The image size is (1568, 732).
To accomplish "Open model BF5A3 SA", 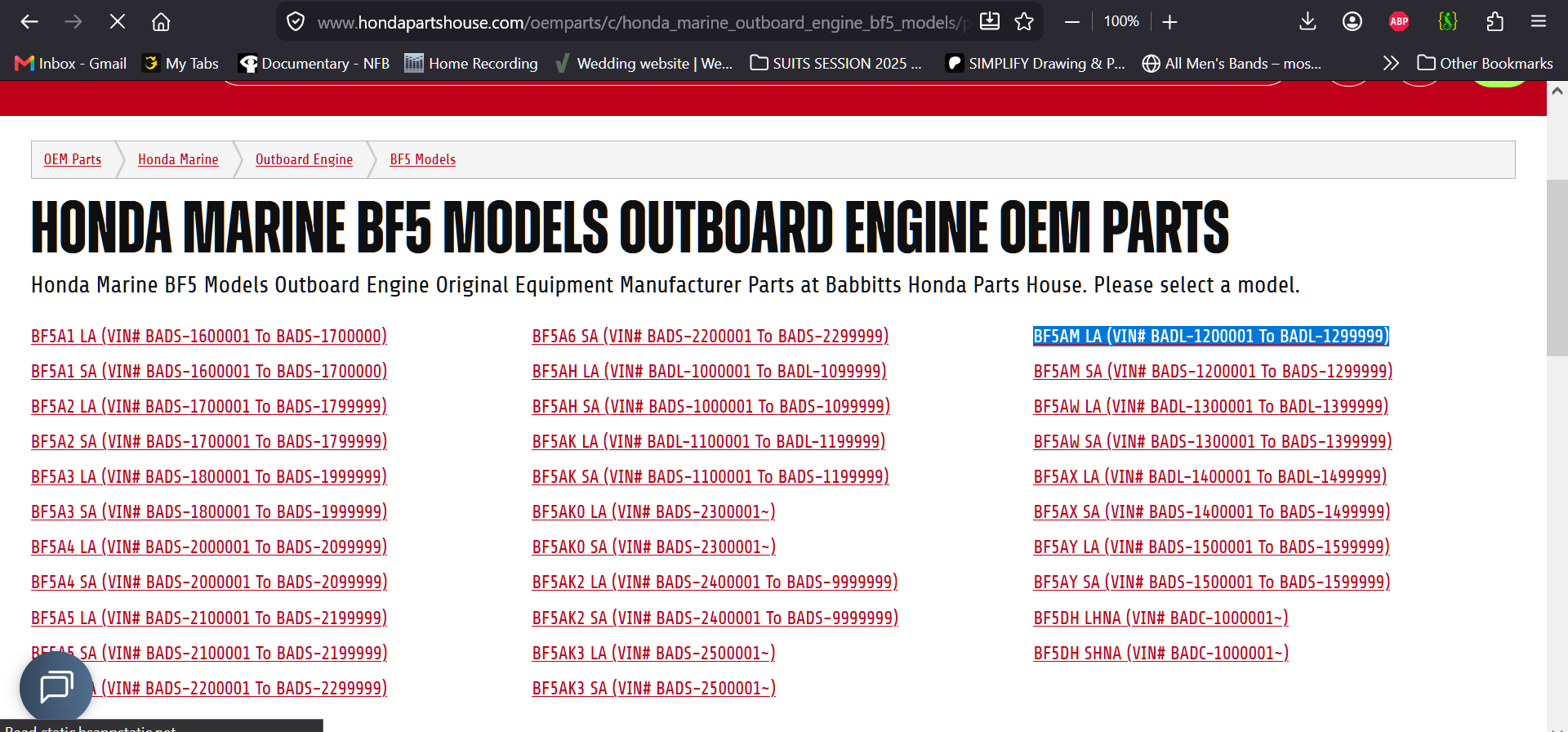I will 209,511.
